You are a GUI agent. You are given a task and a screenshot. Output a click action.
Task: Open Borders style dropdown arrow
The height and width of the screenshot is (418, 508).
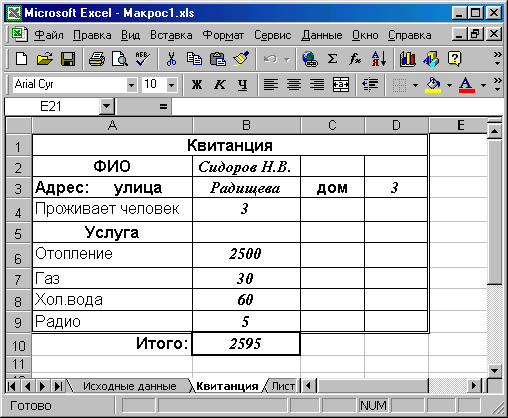pos(415,85)
